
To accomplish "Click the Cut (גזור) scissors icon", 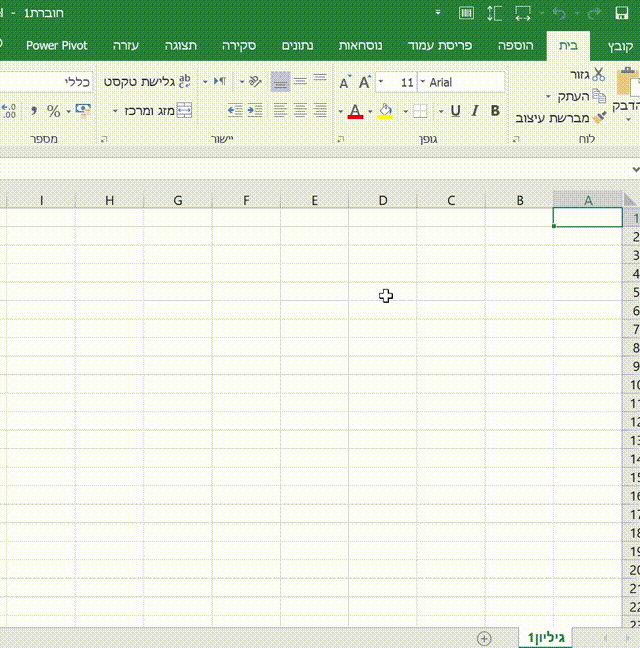I will click(598, 75).
